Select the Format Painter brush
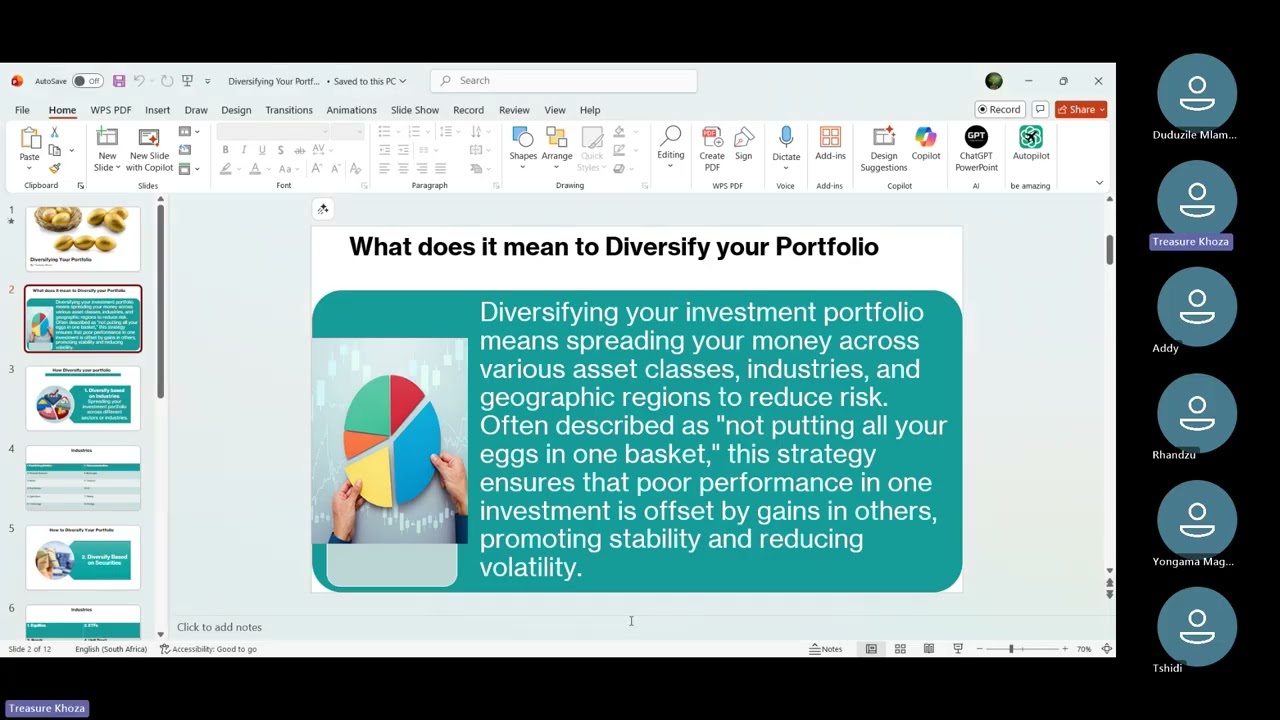Viewport: 1280px width, 720px height. pyautogui.click(x=55, y=168)
